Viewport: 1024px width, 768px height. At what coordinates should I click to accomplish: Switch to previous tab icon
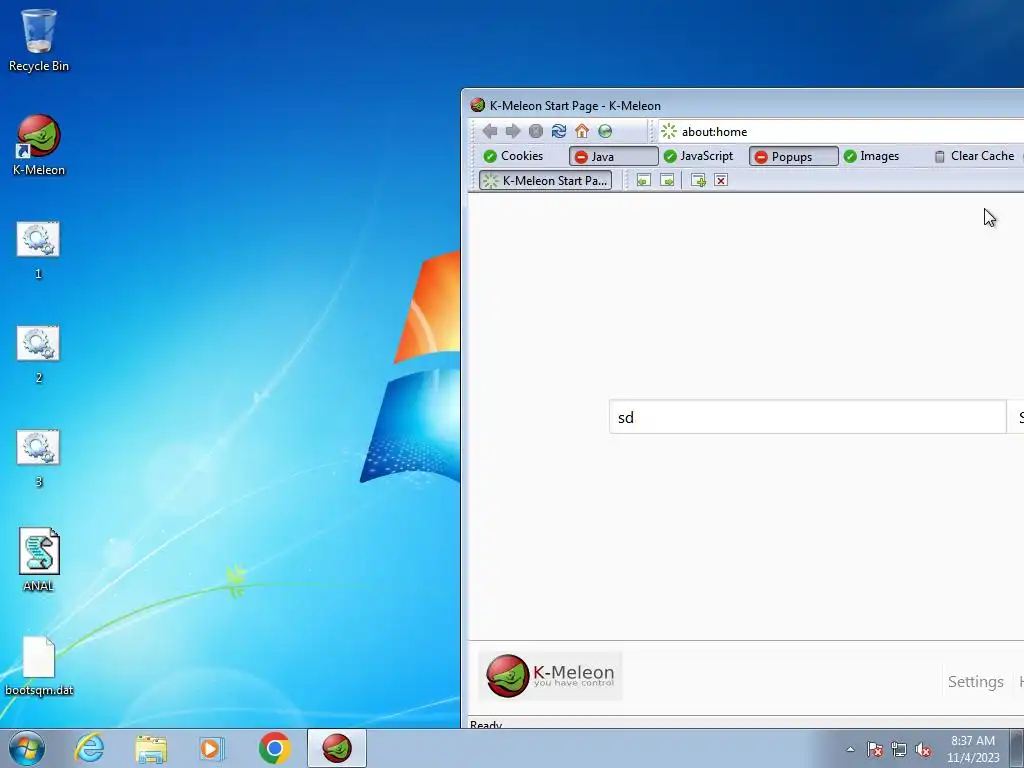[643, 180]
